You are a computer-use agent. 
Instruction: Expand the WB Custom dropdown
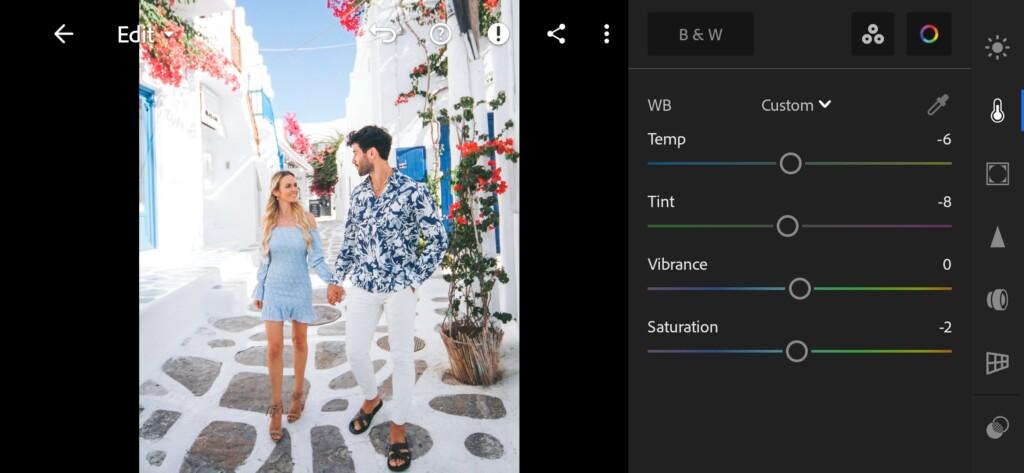796,105
